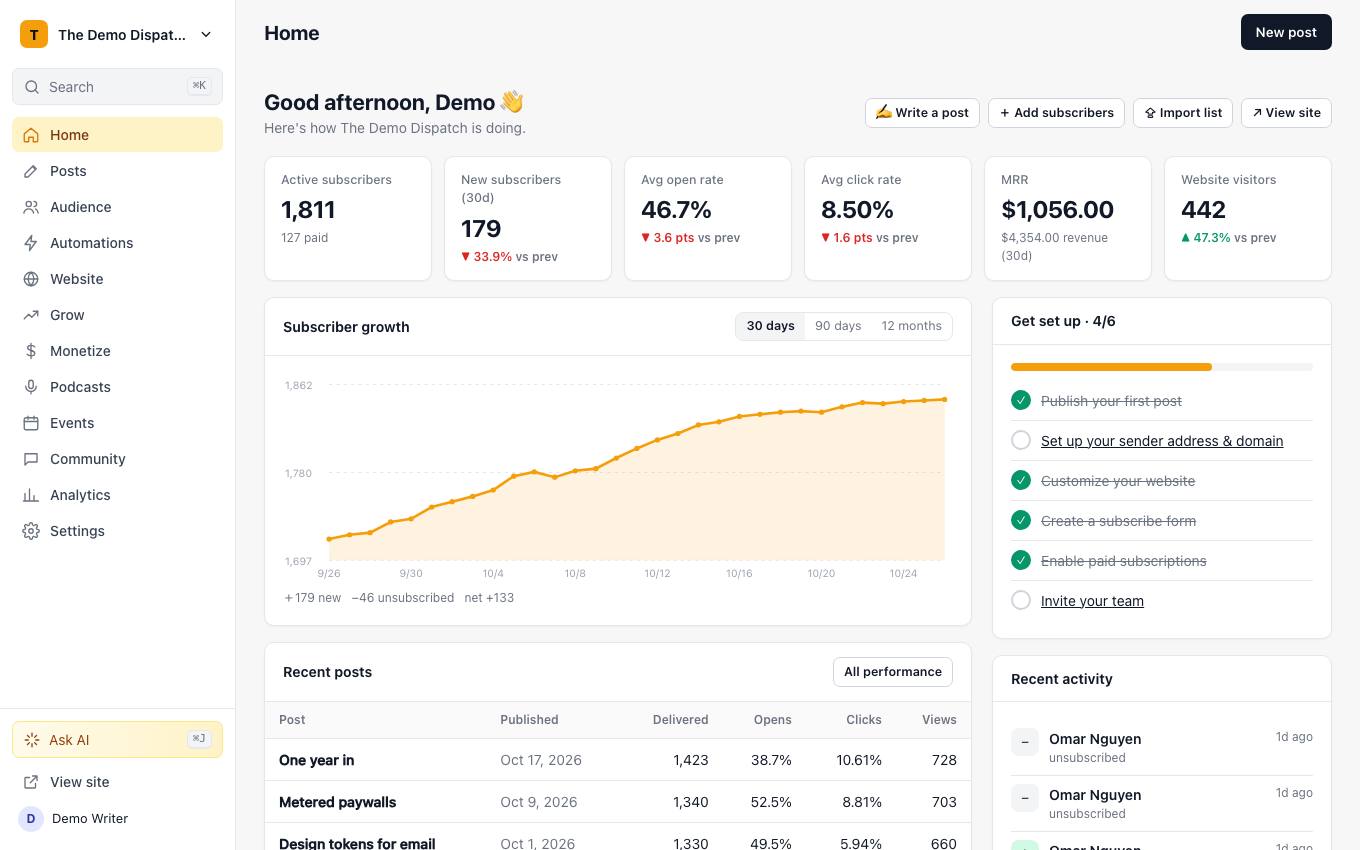
Task: Click the external link icon beside sidebar View site
Action: click(31, 782)
